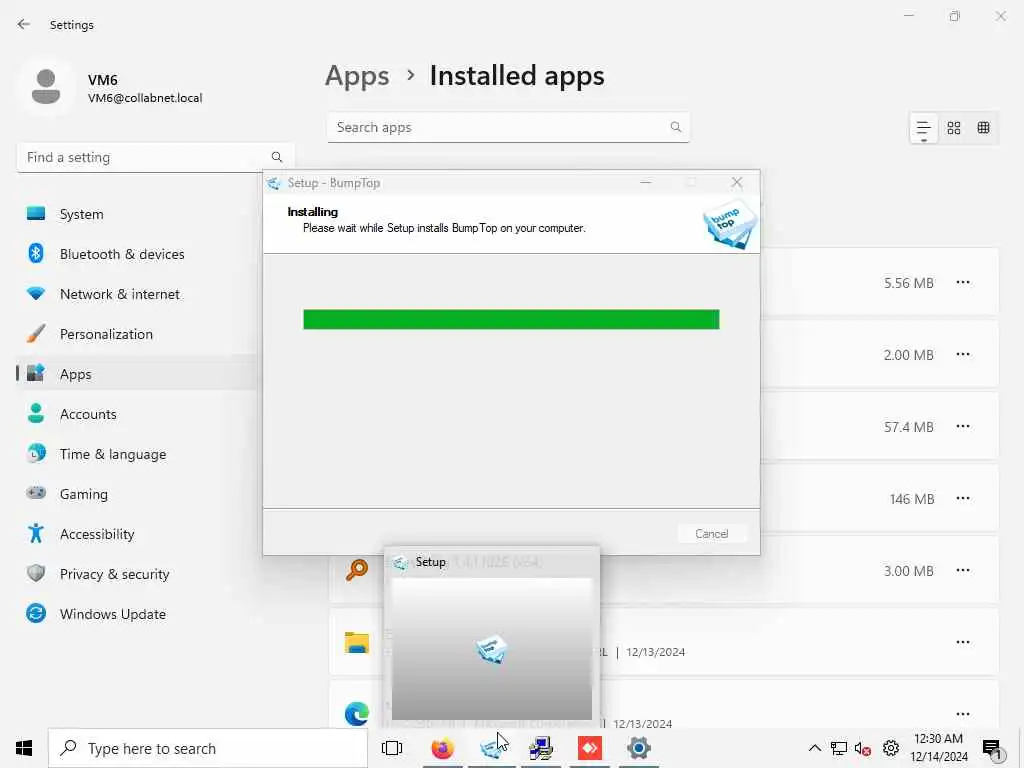Open the taskbar clock showing 12:30 AM

point(938,748)
